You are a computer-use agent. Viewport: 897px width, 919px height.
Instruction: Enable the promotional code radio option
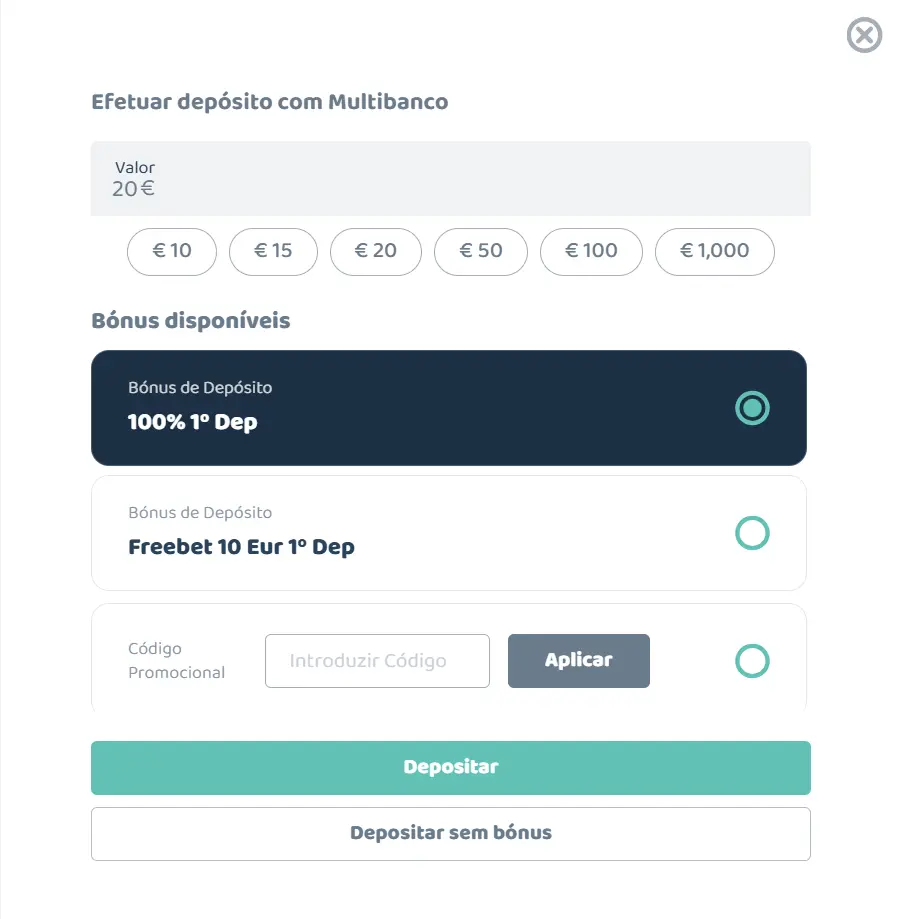click(752, 661)
